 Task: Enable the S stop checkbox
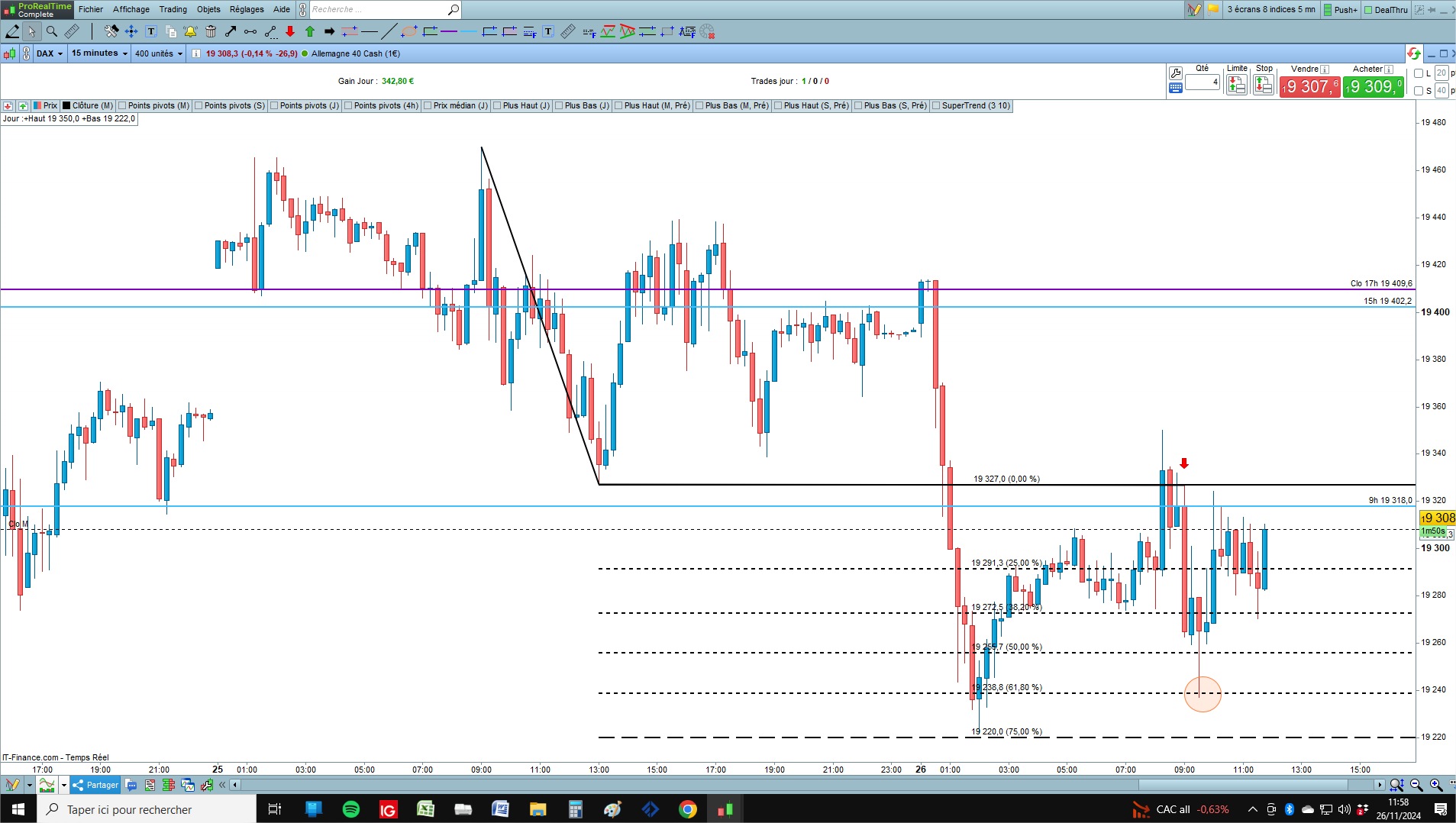click(x=1419, y=91)
